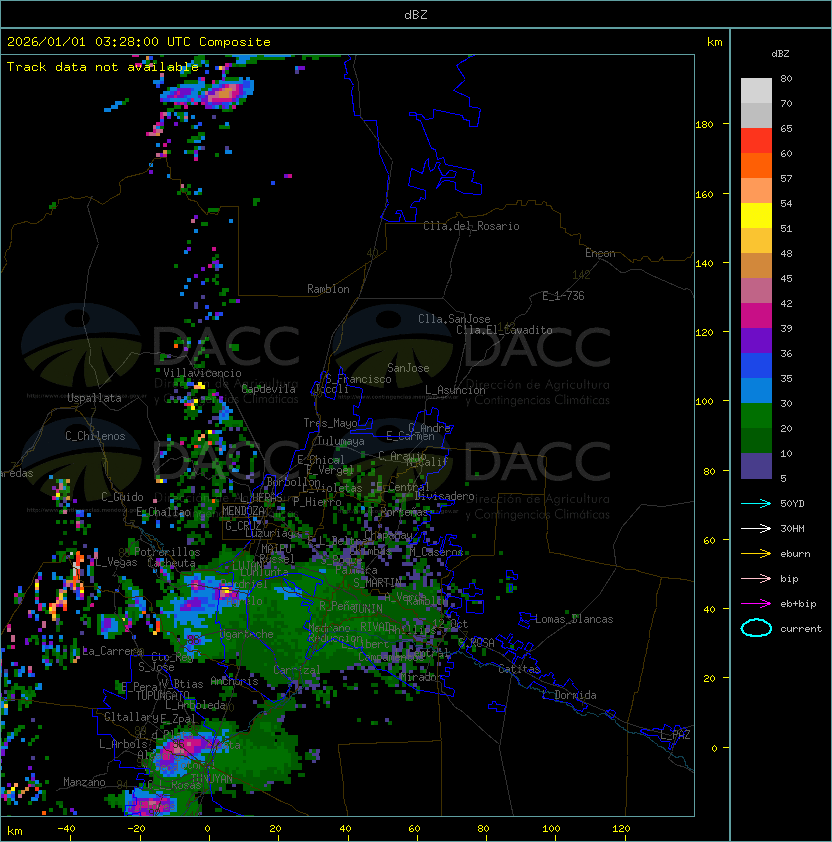Image resolution: width=832 pixels, height=842 pixels.
Task: Click the 'Ramblon' map label
Action: (x=328, y=289)
